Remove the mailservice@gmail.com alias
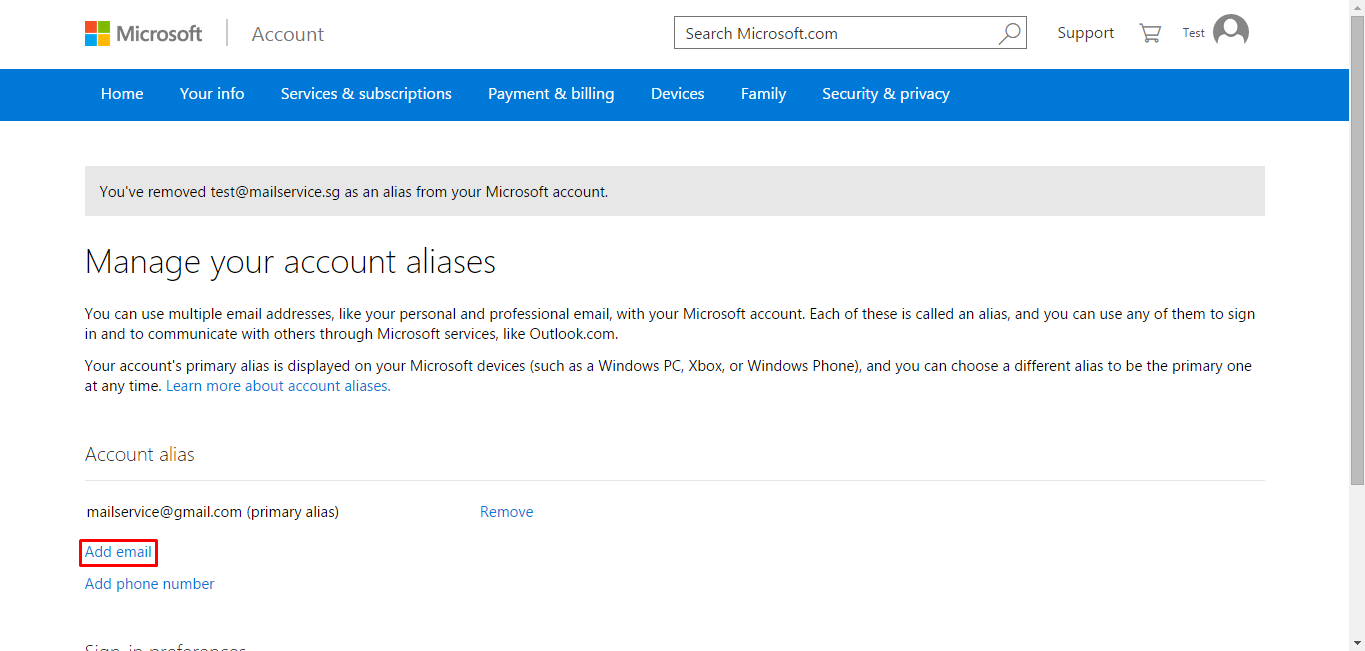Viewport: 1365px width, 651px height. pyautogui.click(x=507, y=512)
